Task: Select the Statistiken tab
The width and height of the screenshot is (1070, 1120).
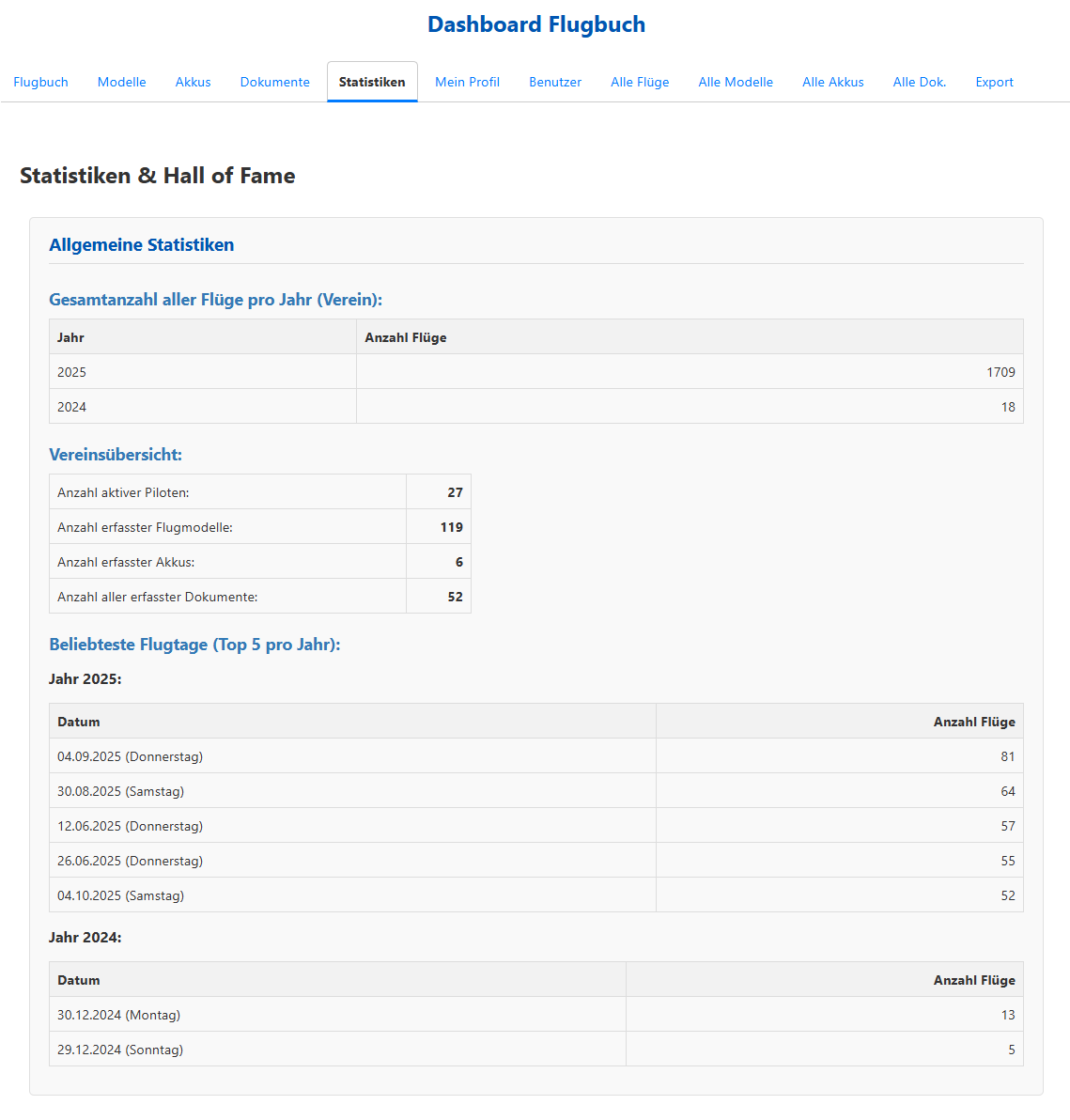Action: (x=371, y=82)
